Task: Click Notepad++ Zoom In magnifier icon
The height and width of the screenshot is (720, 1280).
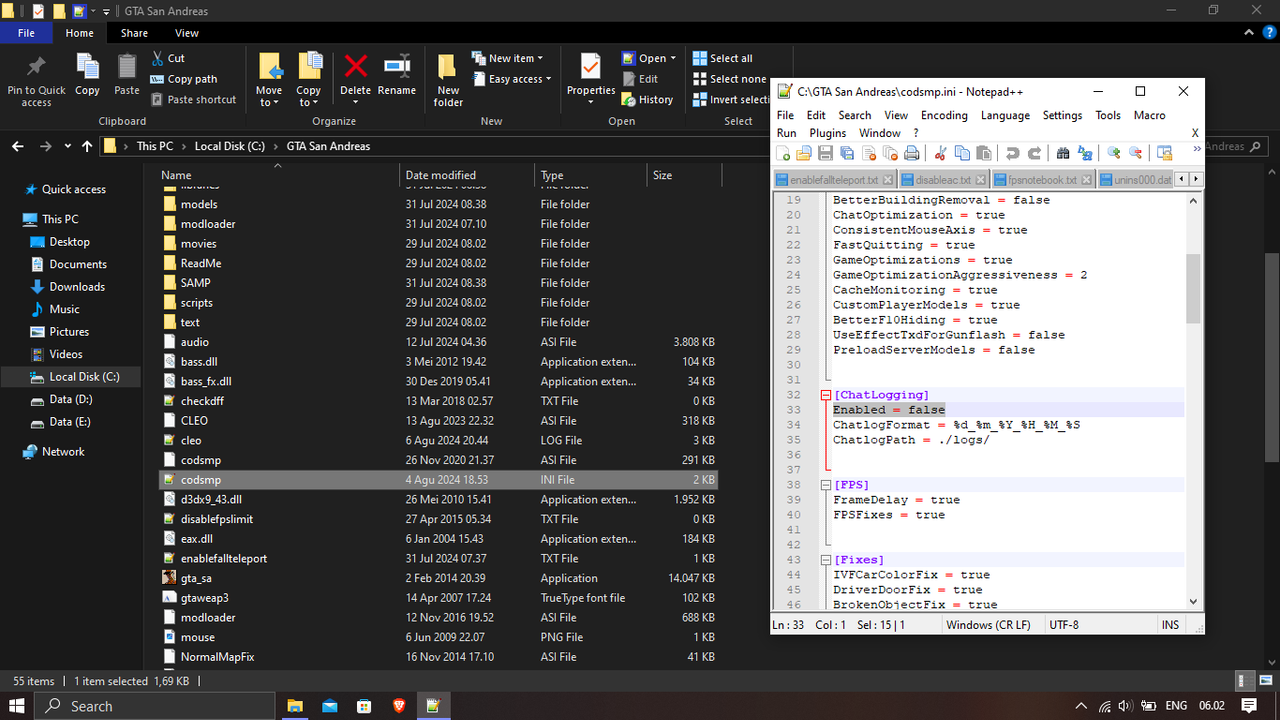Action: click(1113, 153)
